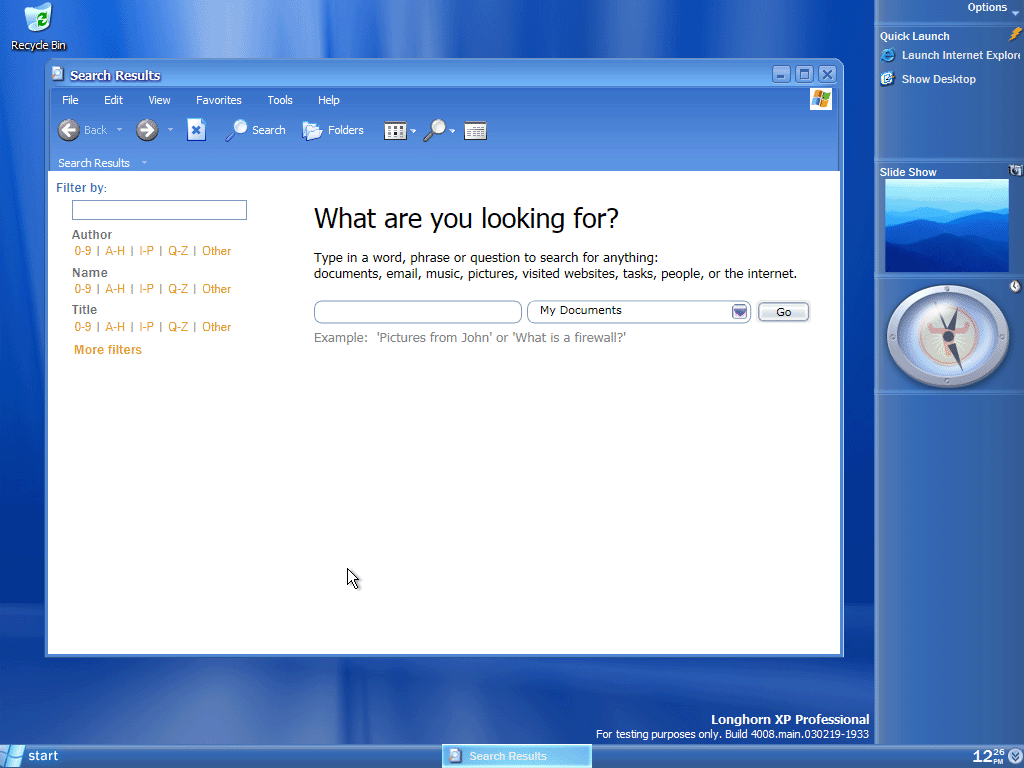Click the Go button
This screenshot has height=768, width=1024.
[784, 312]
